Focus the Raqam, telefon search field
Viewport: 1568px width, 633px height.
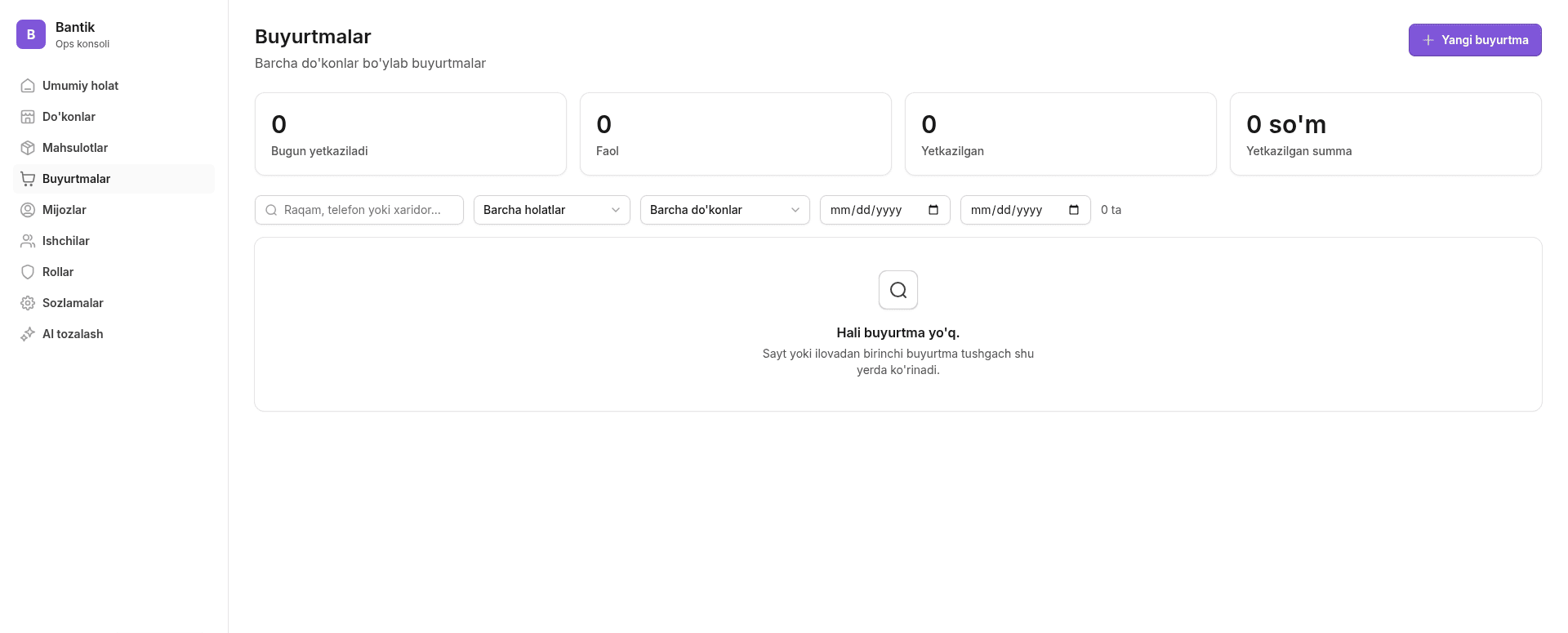coord(359,210)
